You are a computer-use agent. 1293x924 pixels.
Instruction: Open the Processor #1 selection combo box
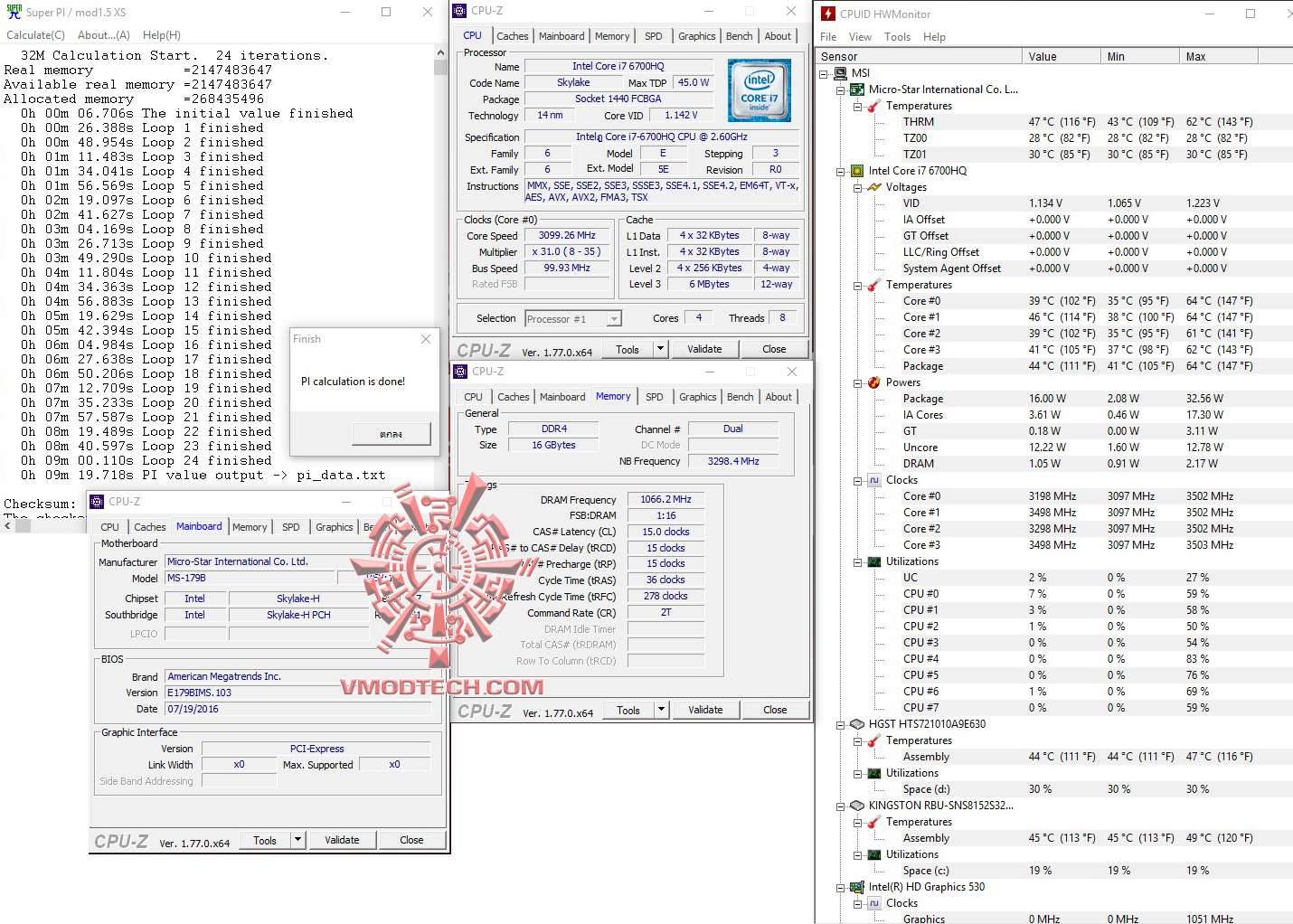[573, 318]
